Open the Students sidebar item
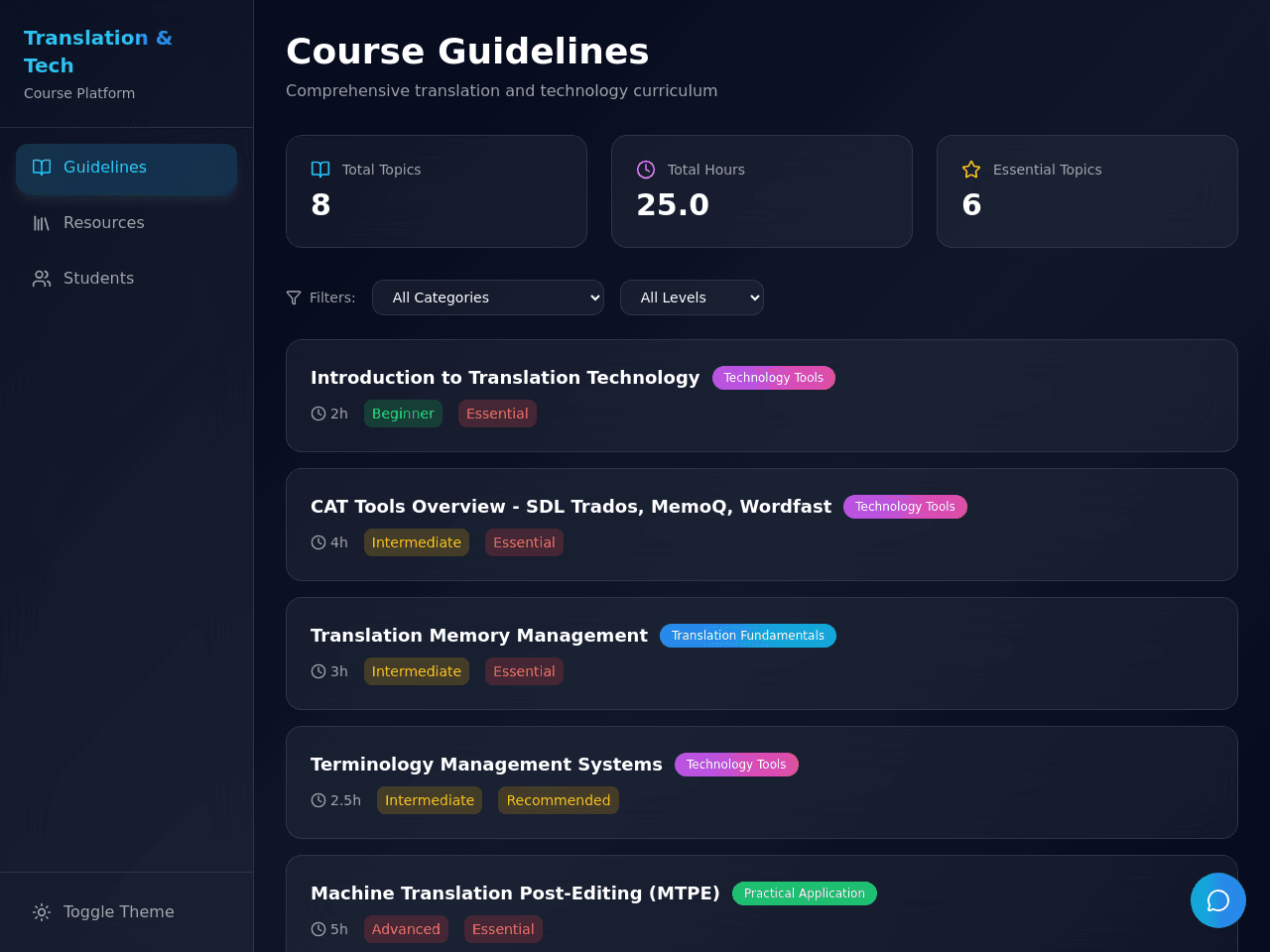Screen dimensions: 1270x952 click(126, 279)
